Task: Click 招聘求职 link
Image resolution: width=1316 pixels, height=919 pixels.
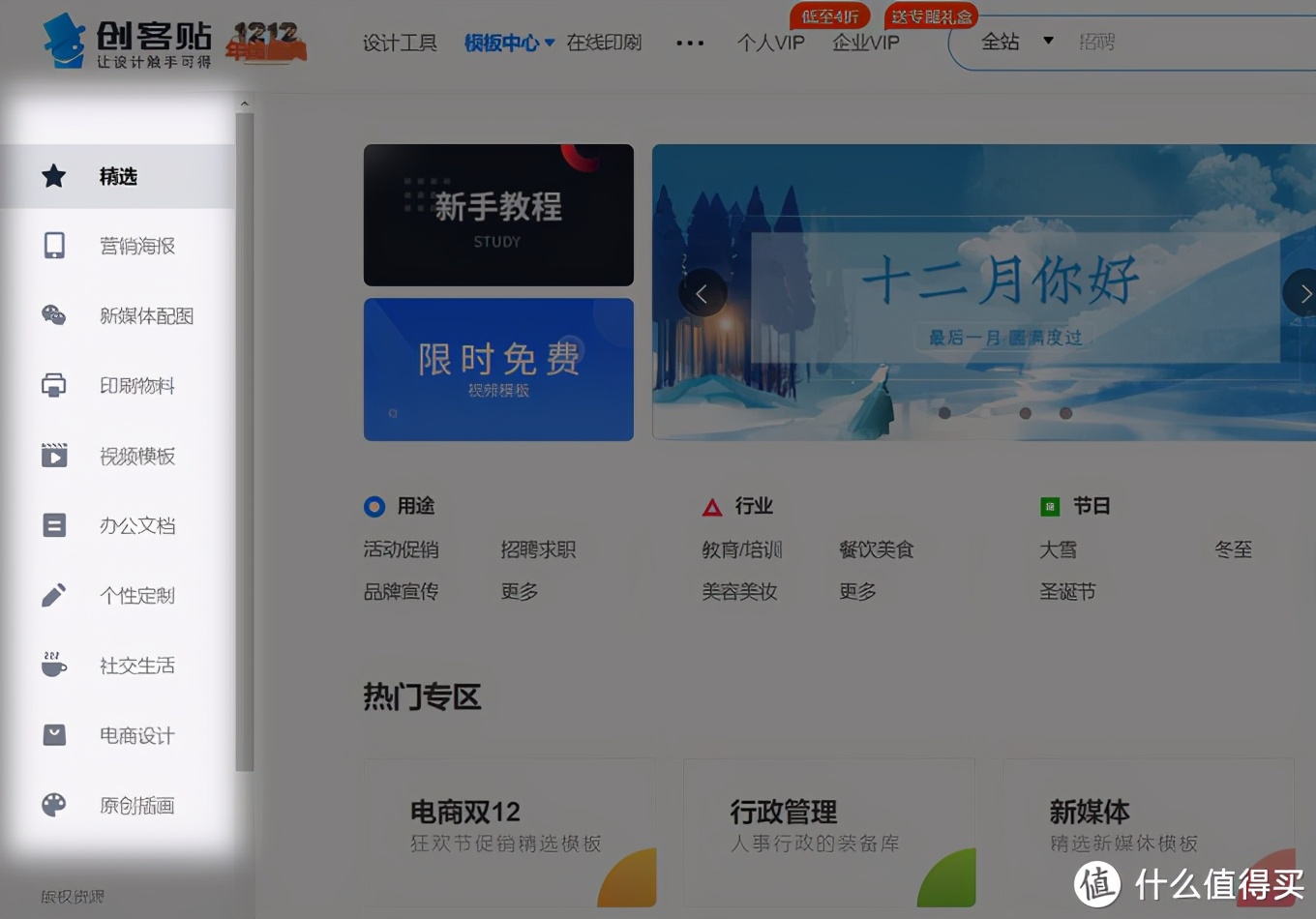Action: click(x=538, y=549)
